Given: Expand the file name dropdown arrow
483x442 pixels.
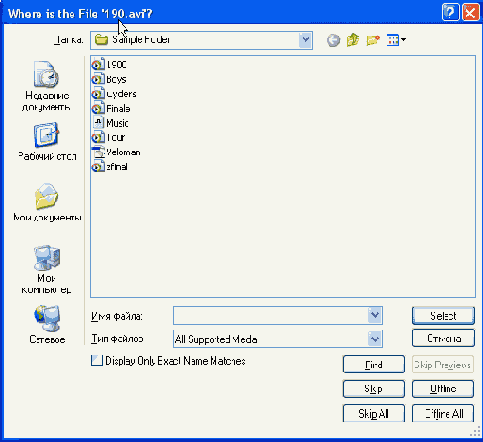Looking at the screenshot, I should pos(375,315).
